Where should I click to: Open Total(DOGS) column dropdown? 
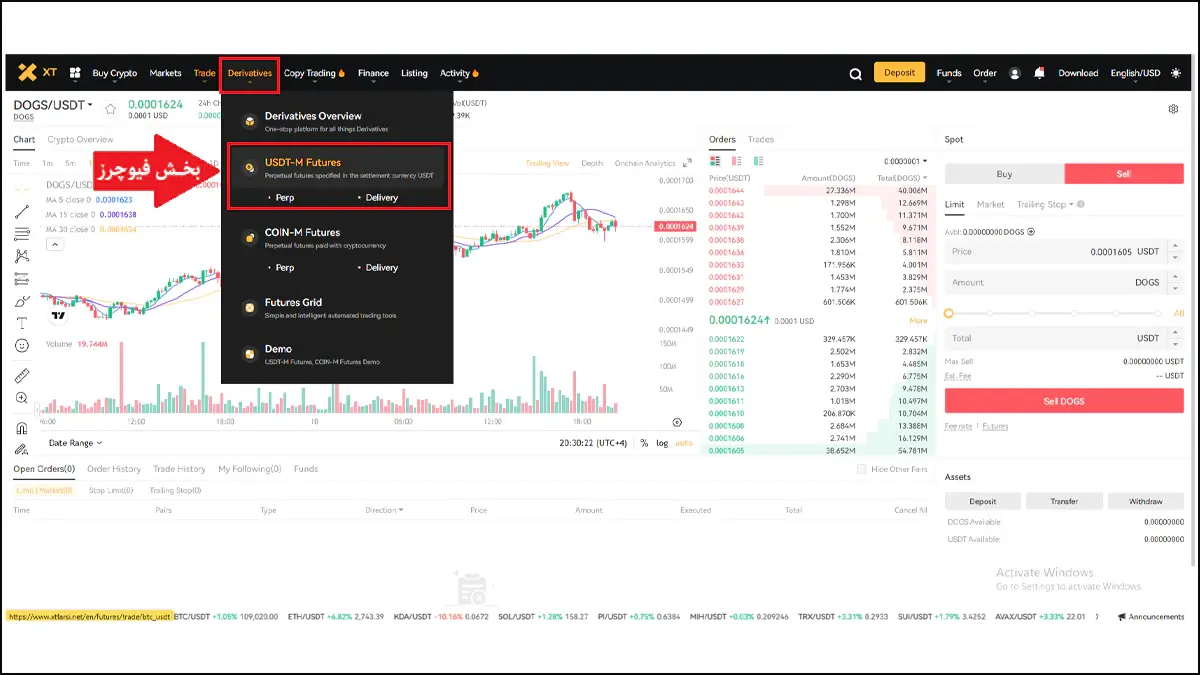[901, 178]
